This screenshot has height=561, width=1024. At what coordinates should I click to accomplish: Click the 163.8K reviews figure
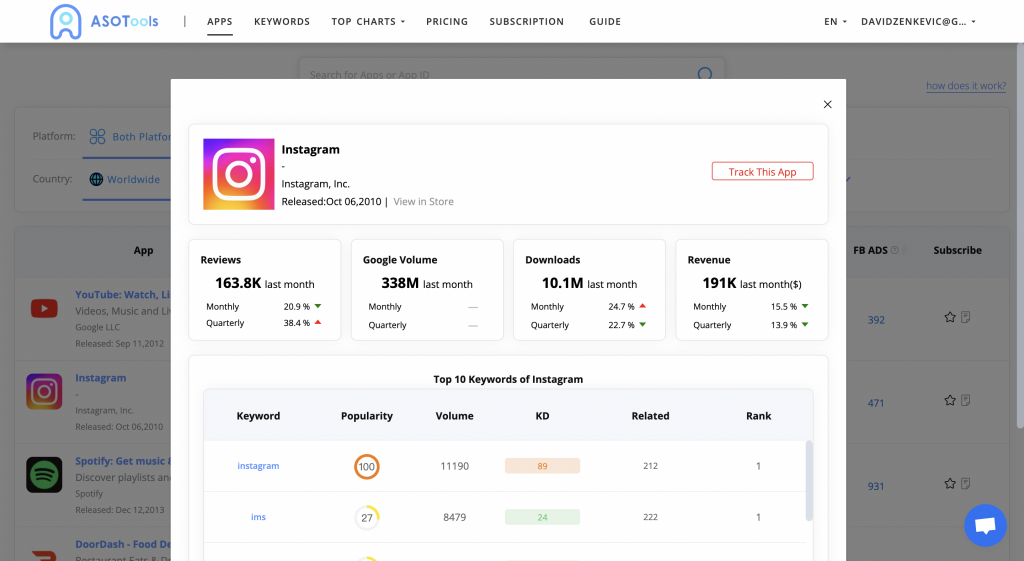tap(238, 283)
